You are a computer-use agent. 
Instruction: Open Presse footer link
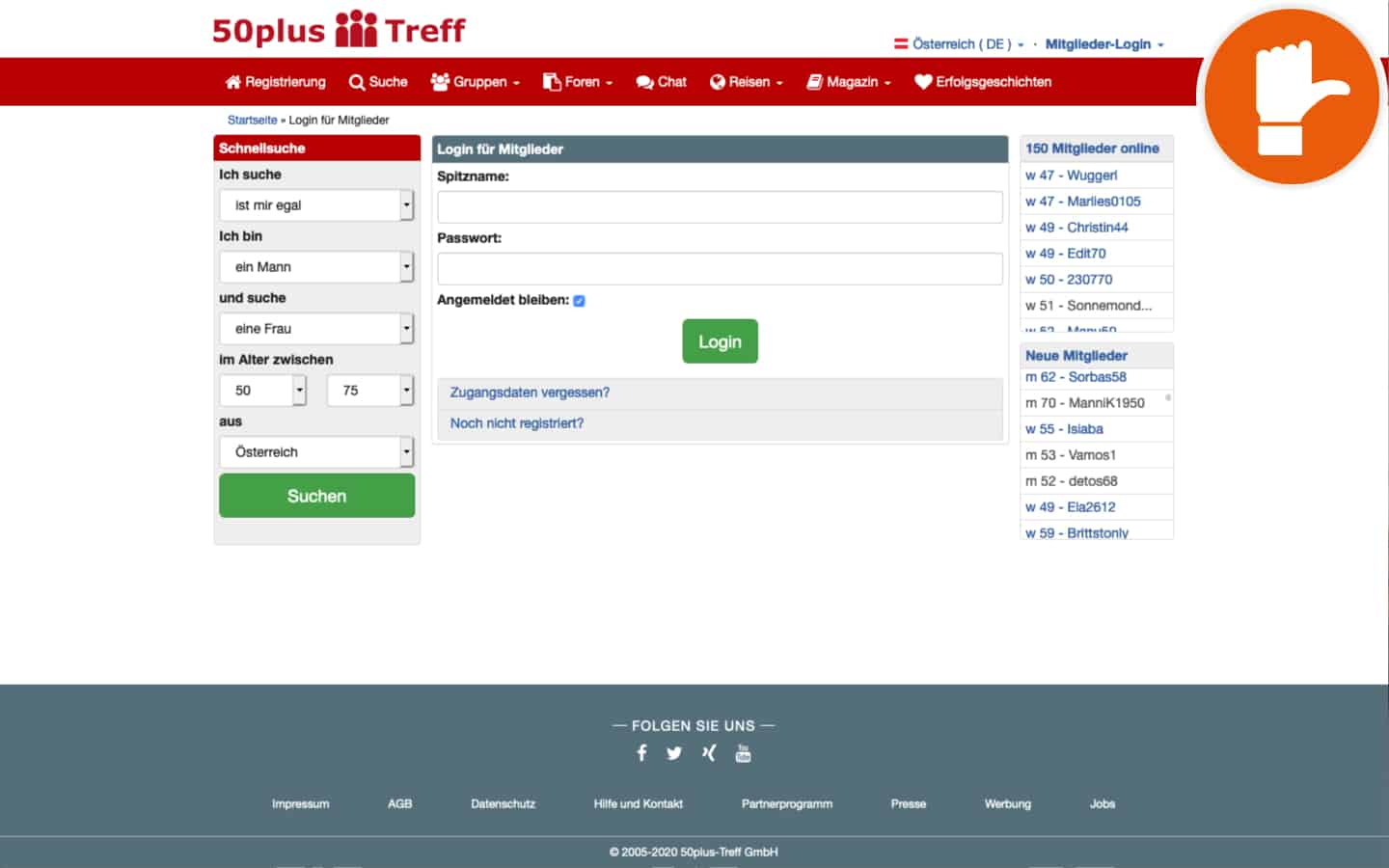pyautogui.click(x=908, y=804)
